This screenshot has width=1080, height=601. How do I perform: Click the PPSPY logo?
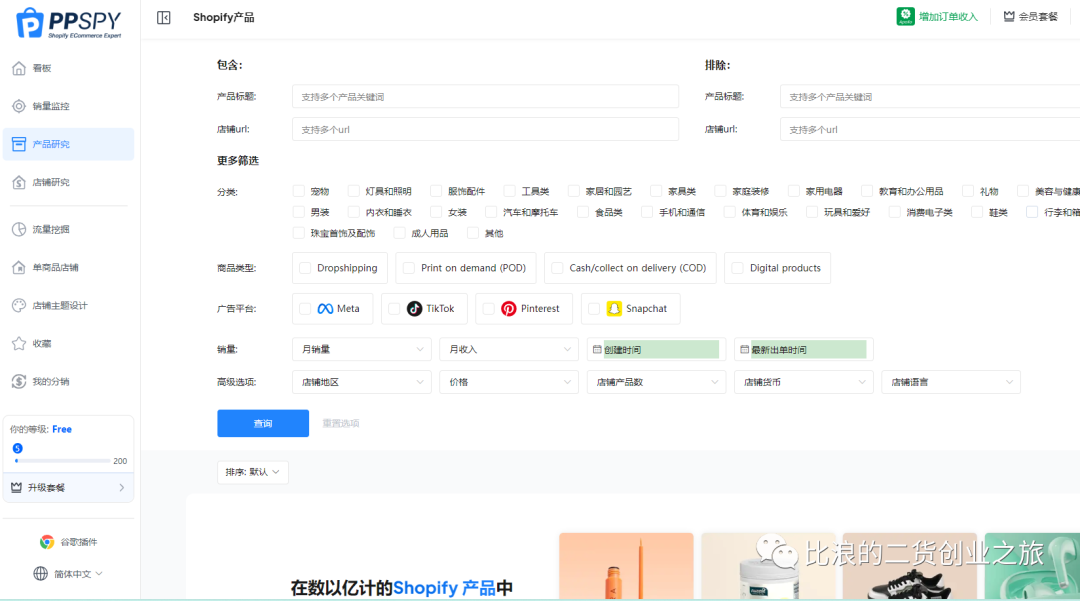click(x=68, y=23)
